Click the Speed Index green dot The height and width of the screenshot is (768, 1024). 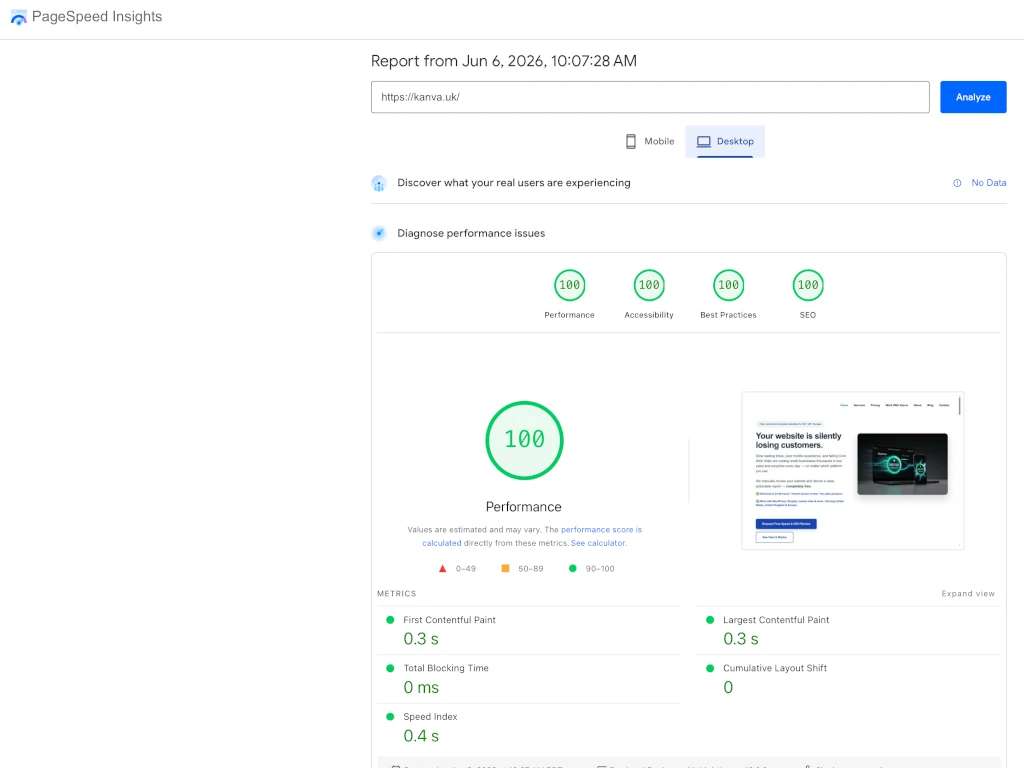[390, 716]
